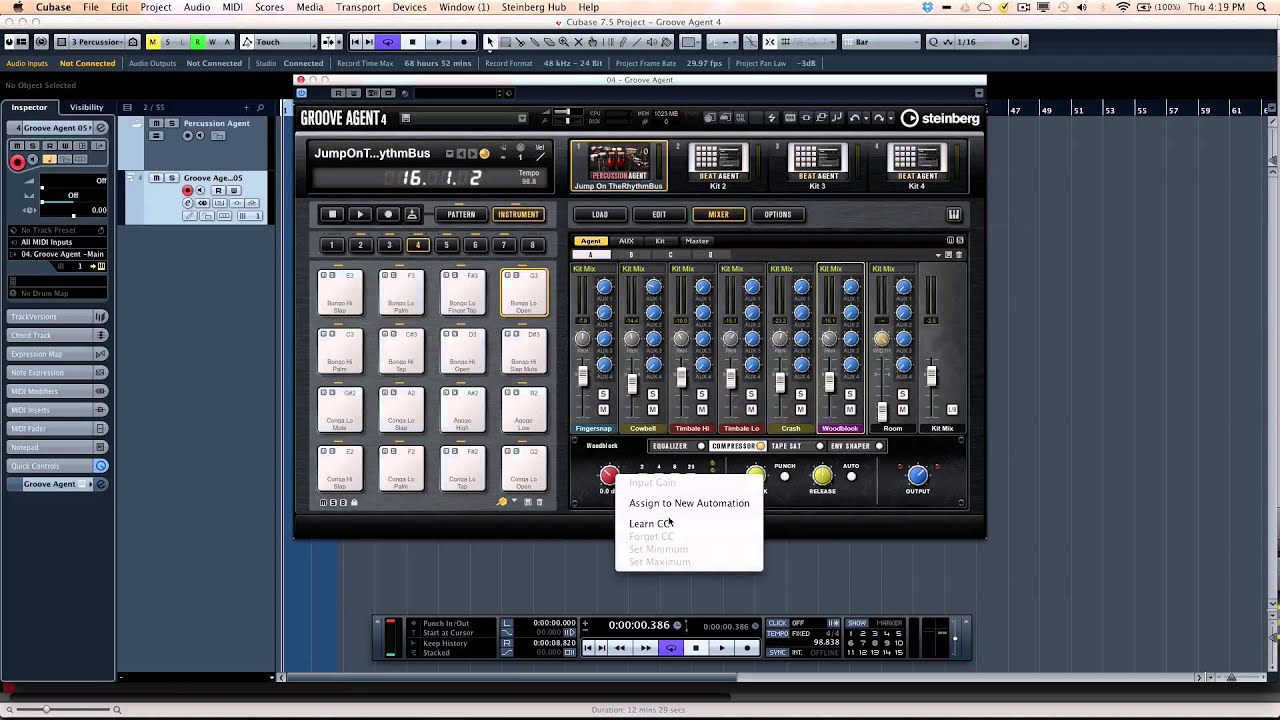Click the Kit Mix channel volume fader
The width and height of the screenshot is (1280, 720).
click(x=932, y=376)
